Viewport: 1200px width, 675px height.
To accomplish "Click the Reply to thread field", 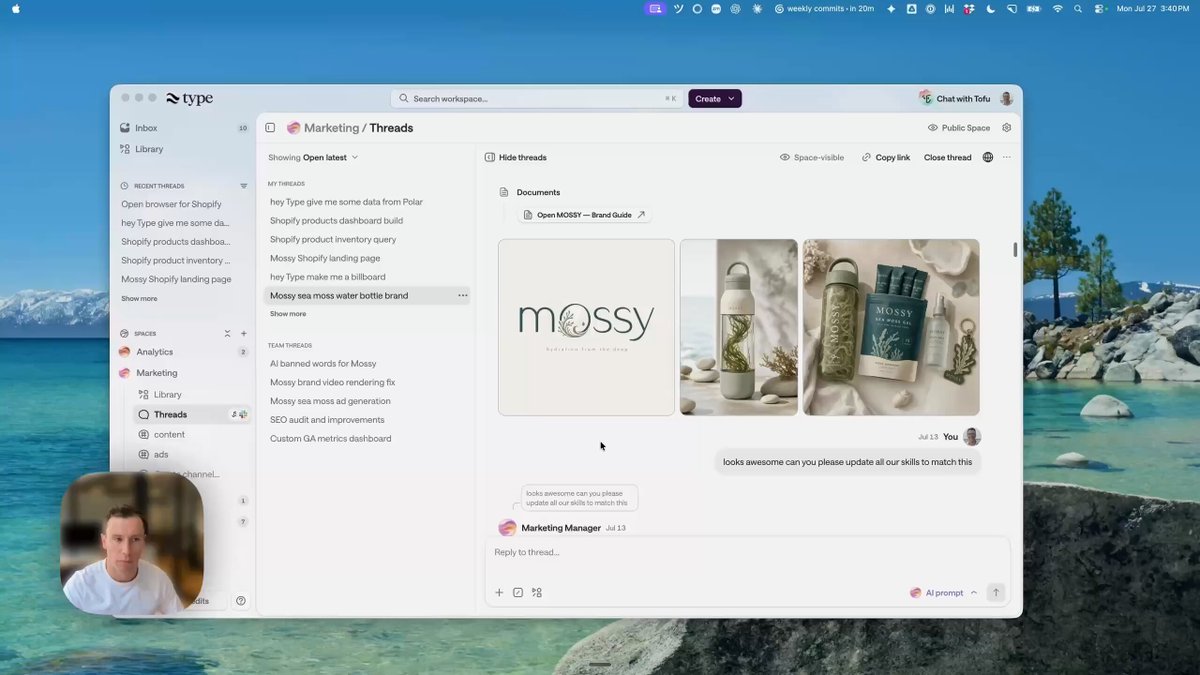I will [747, 552].
